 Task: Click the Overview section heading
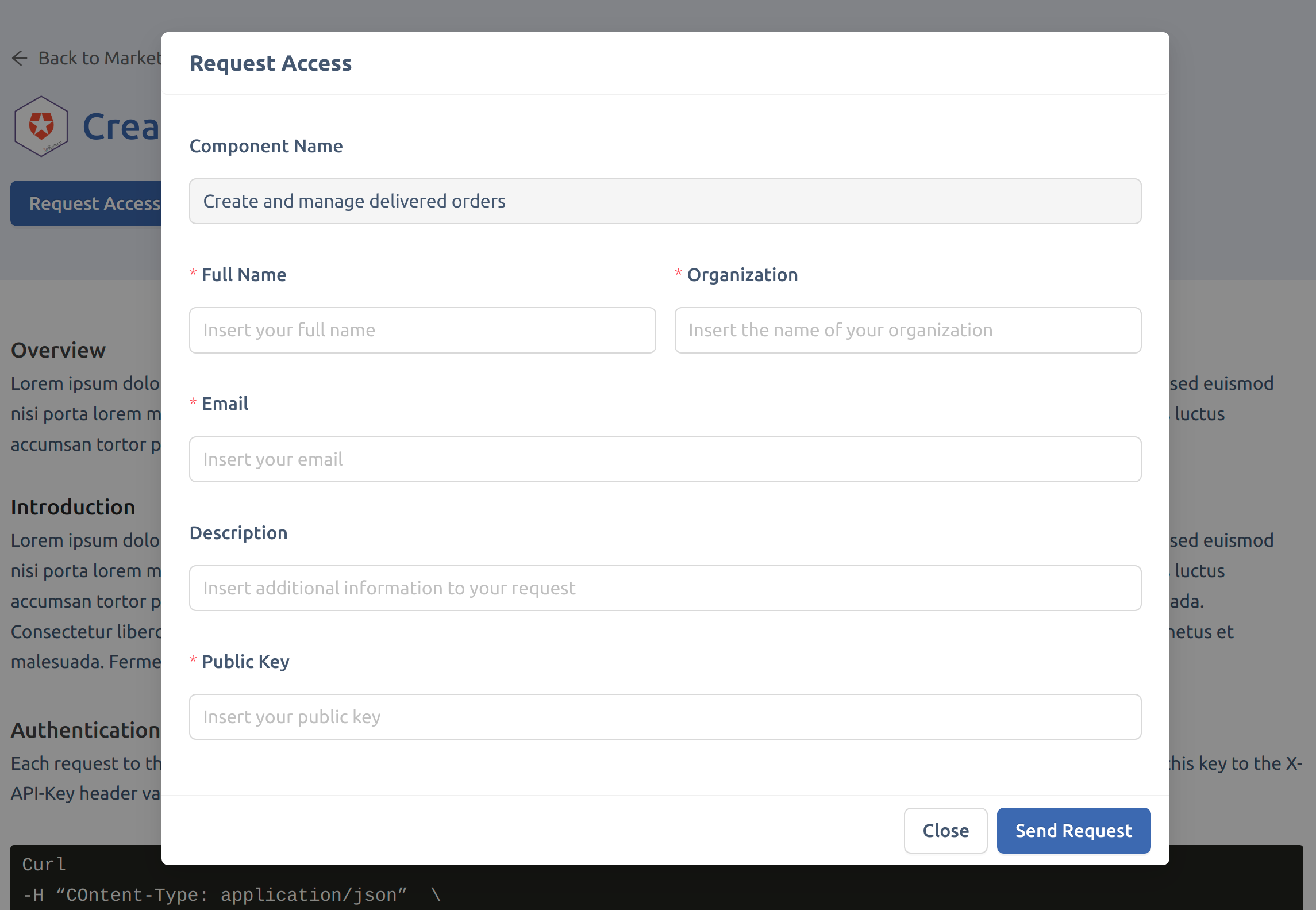(58, 350)
